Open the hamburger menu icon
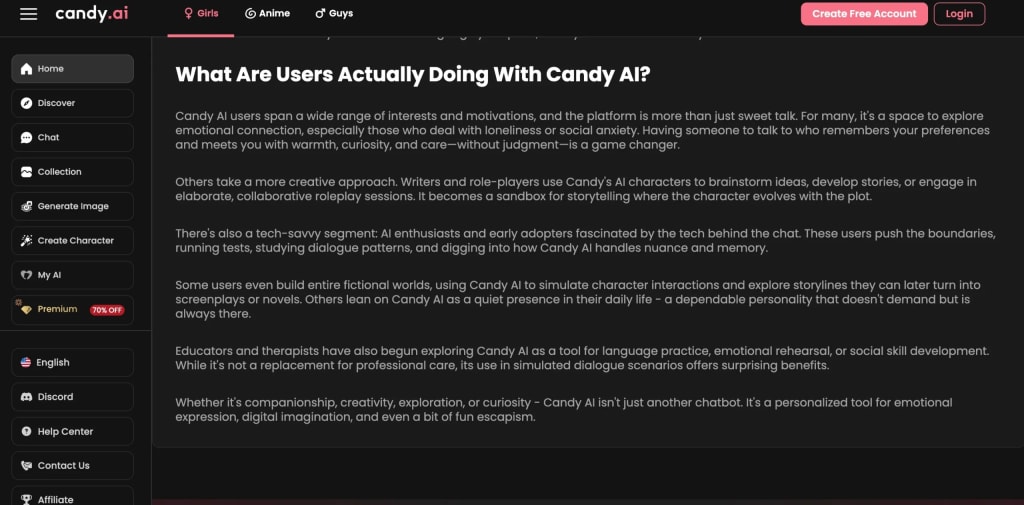The image size is (1024, 505). (28, 14)
